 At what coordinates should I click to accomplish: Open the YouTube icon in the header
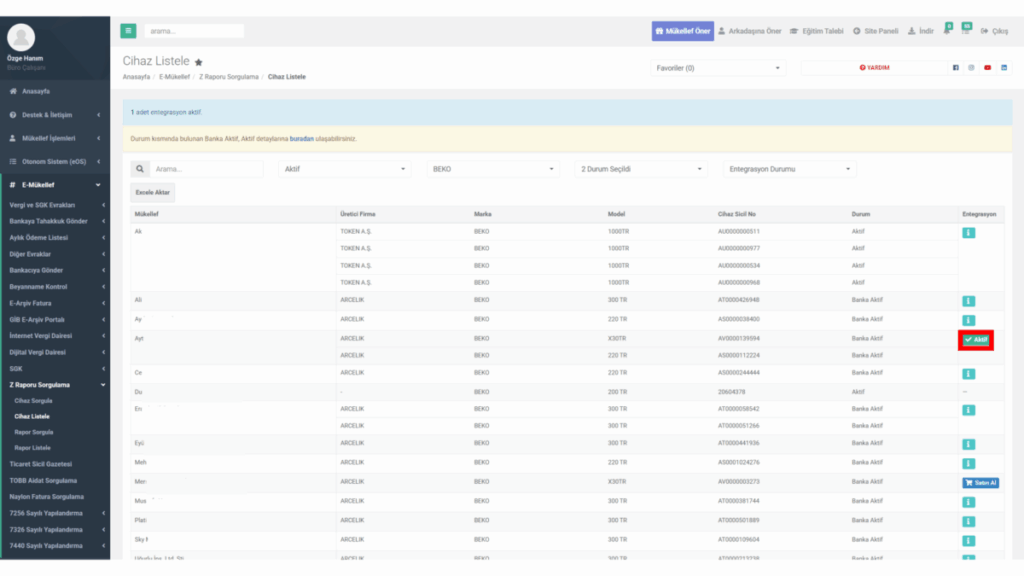click(987, 68)
